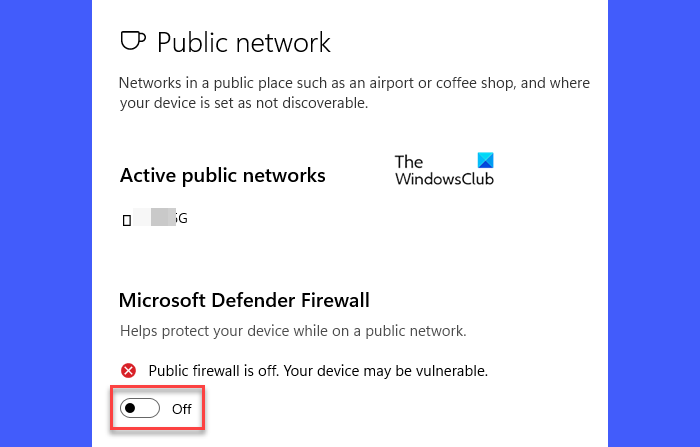Click the blue TheWindowsClub logo square
Image resolution: width=700 pixels, height=447 pixels.
pyautogui.click(x=485, y=161)
